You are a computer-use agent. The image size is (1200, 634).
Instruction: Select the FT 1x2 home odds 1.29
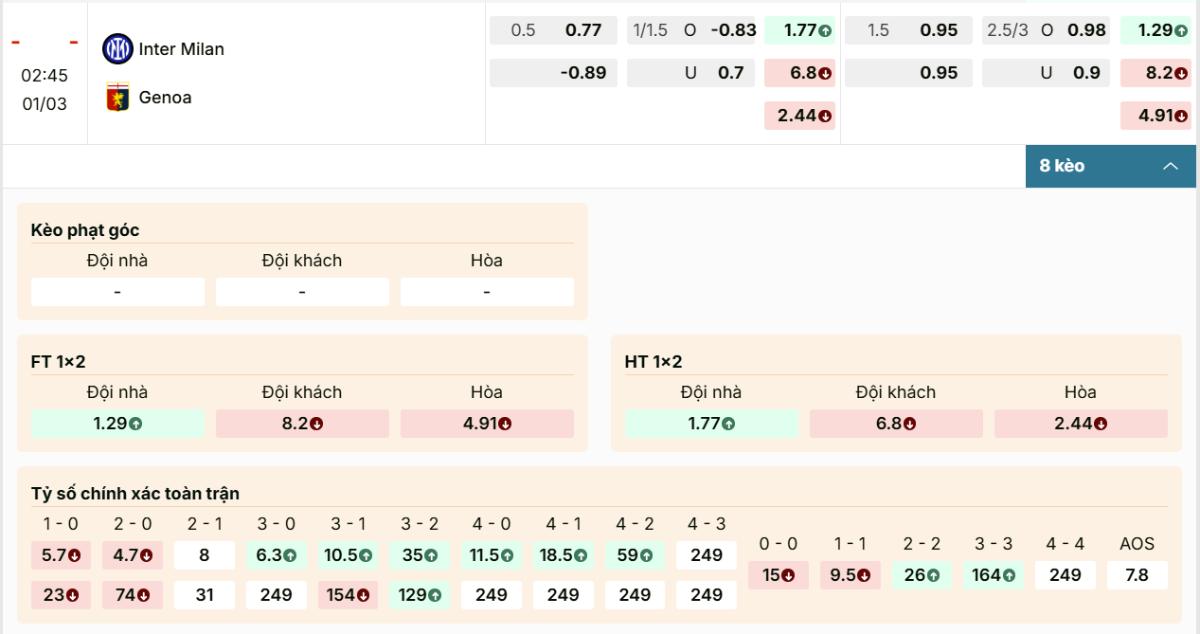pyautogui.click(x=116, y=423)
